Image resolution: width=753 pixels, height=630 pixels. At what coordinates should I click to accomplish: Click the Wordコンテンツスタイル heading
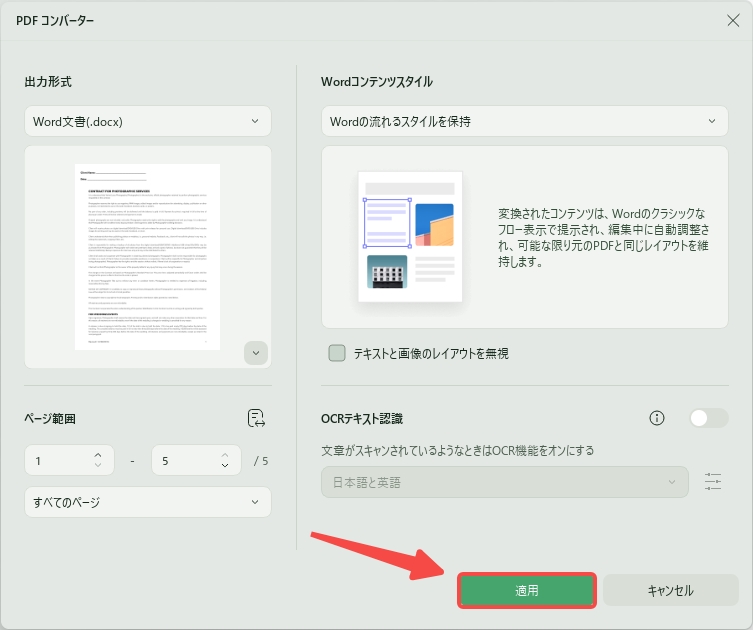pos(377,82)
